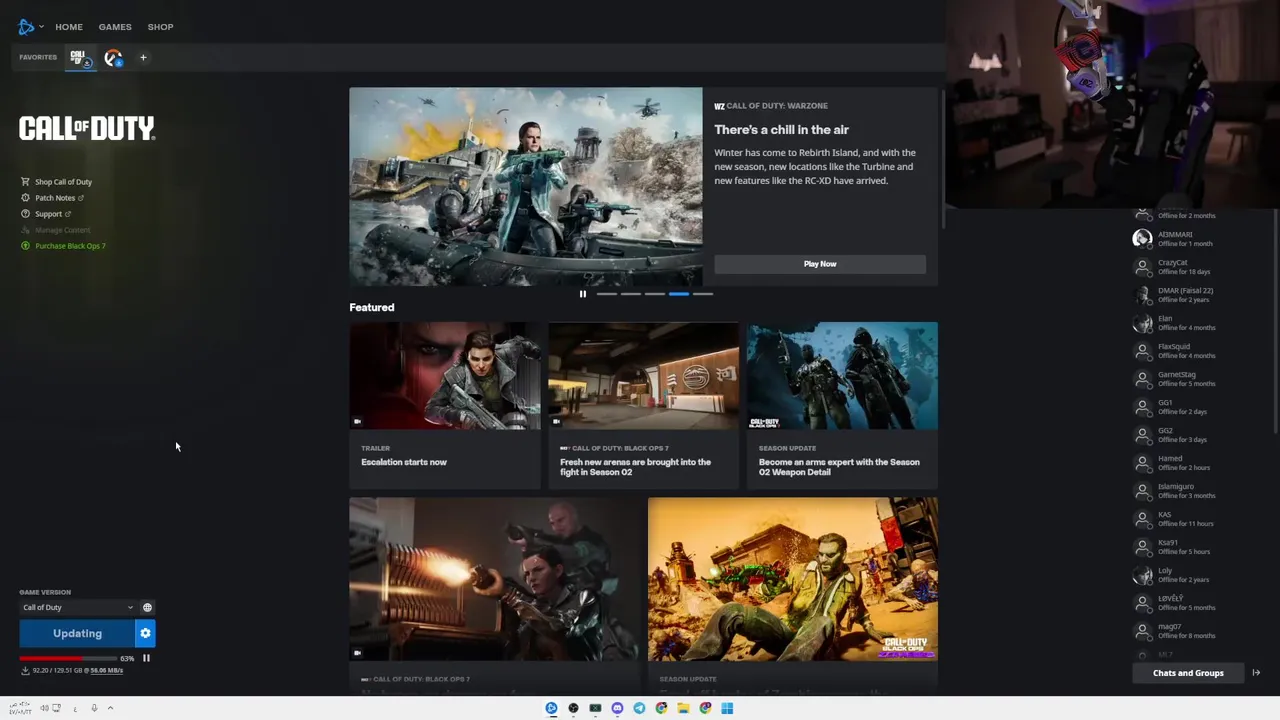Open Season 02 Weapon Detail card

point(842,405)
